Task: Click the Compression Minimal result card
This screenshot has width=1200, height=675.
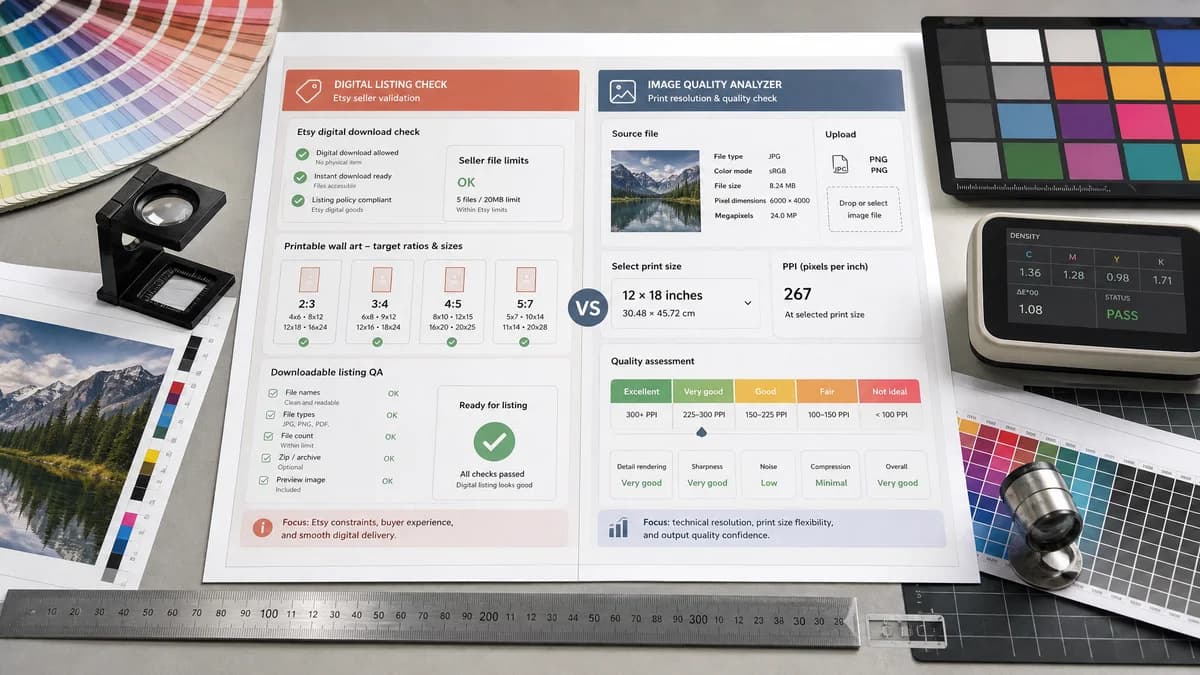Action: tap(831, 475)
